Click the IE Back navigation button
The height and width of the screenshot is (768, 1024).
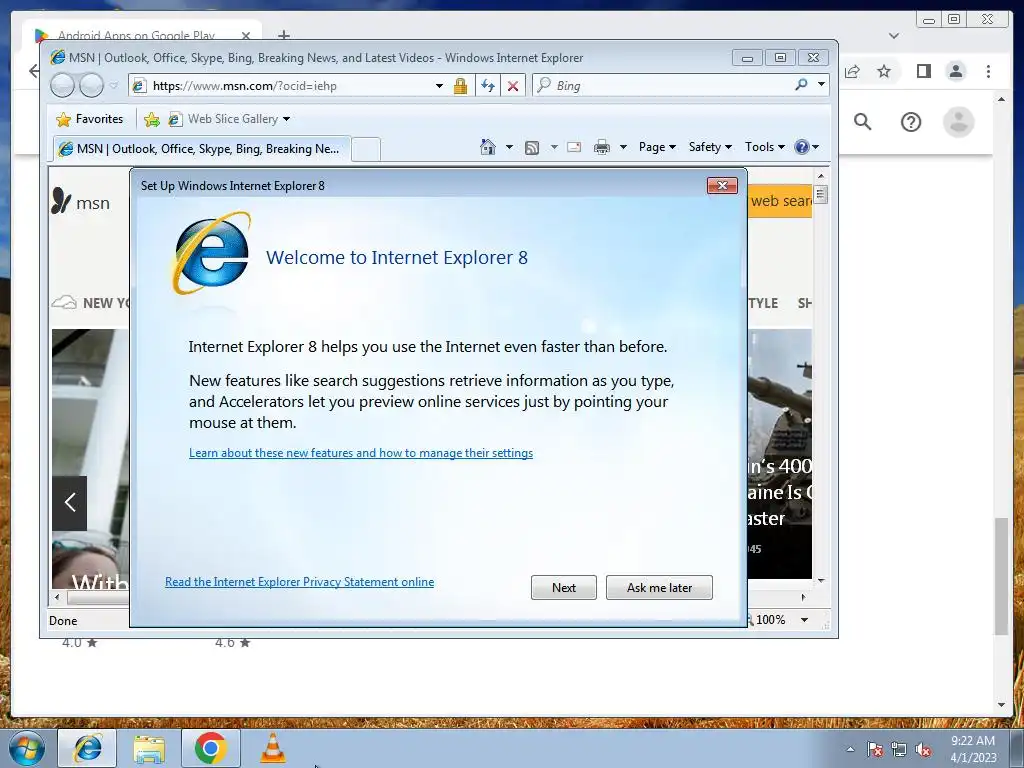62,86
